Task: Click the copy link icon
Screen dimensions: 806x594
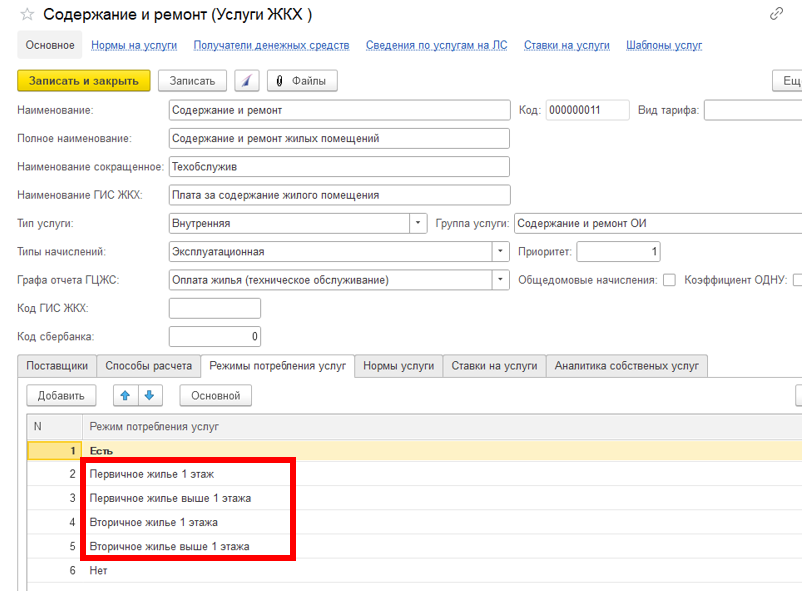Action: coord(776,14)
